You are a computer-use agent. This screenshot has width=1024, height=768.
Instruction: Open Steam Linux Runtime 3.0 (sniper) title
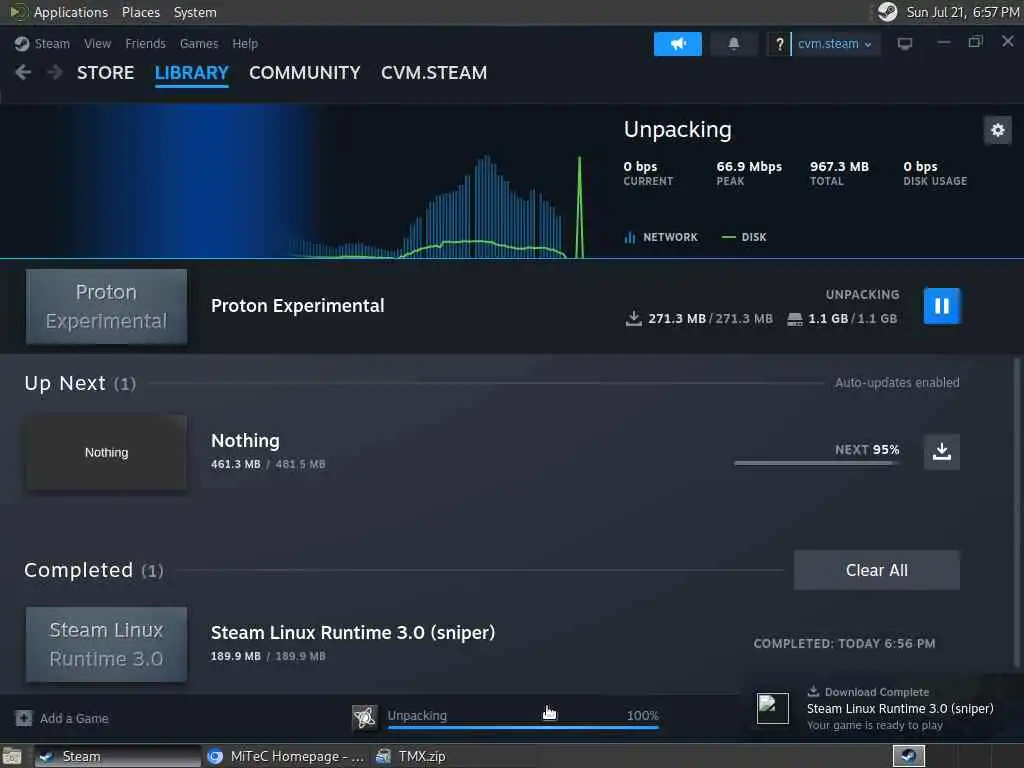(353, 632)
